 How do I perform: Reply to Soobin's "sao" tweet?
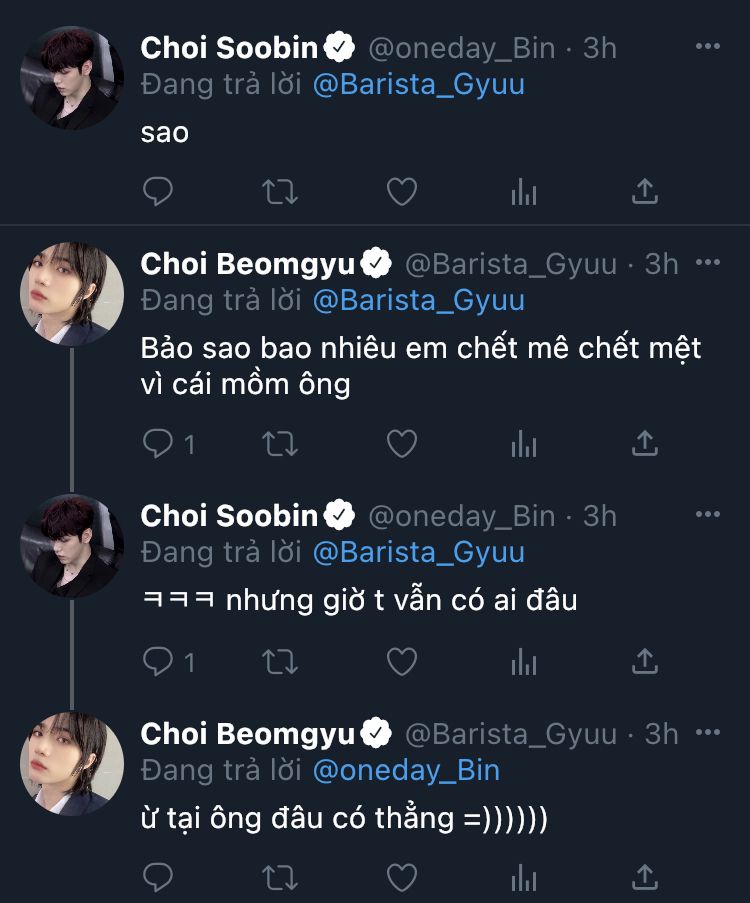tap(158, 191)
